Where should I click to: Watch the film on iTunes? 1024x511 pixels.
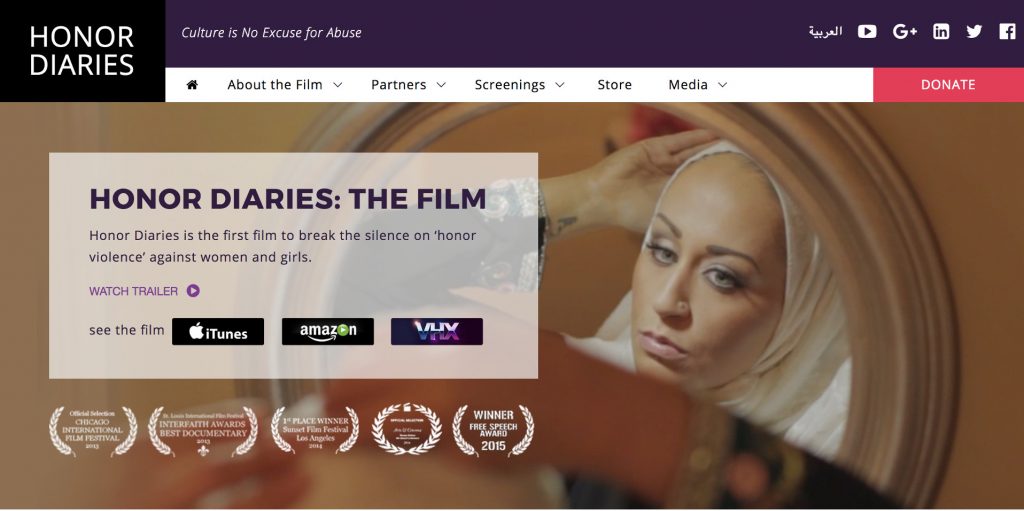218,331
